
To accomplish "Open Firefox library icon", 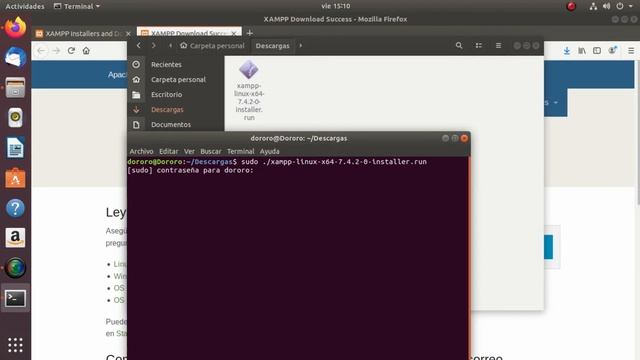I will tap(582, 51).
